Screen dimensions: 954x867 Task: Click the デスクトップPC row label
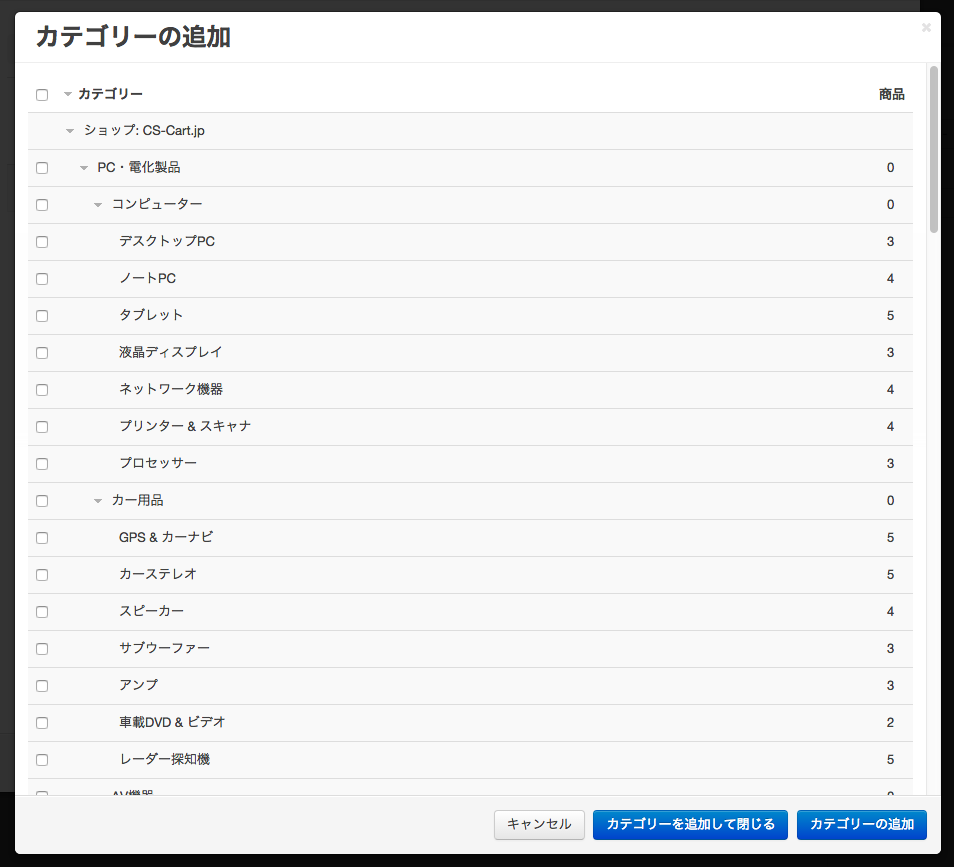coord(167,242)
